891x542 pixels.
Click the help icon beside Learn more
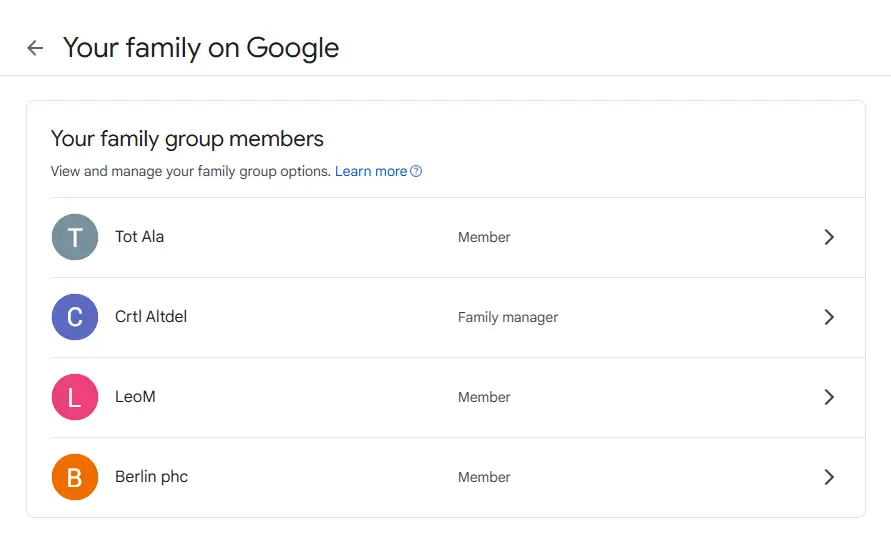[x=416, y=171]
